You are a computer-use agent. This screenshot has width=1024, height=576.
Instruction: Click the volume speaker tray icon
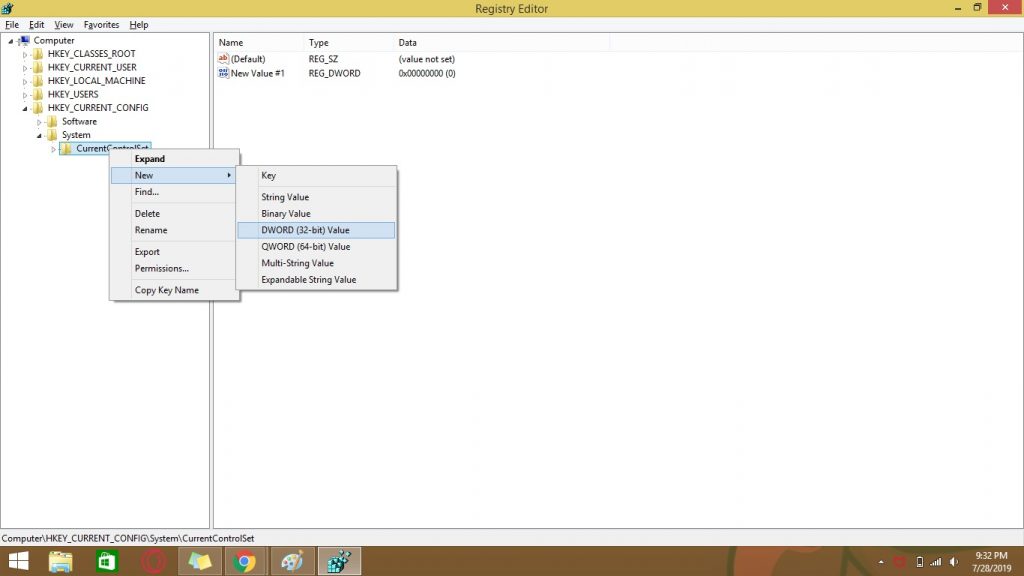(954, 562)
